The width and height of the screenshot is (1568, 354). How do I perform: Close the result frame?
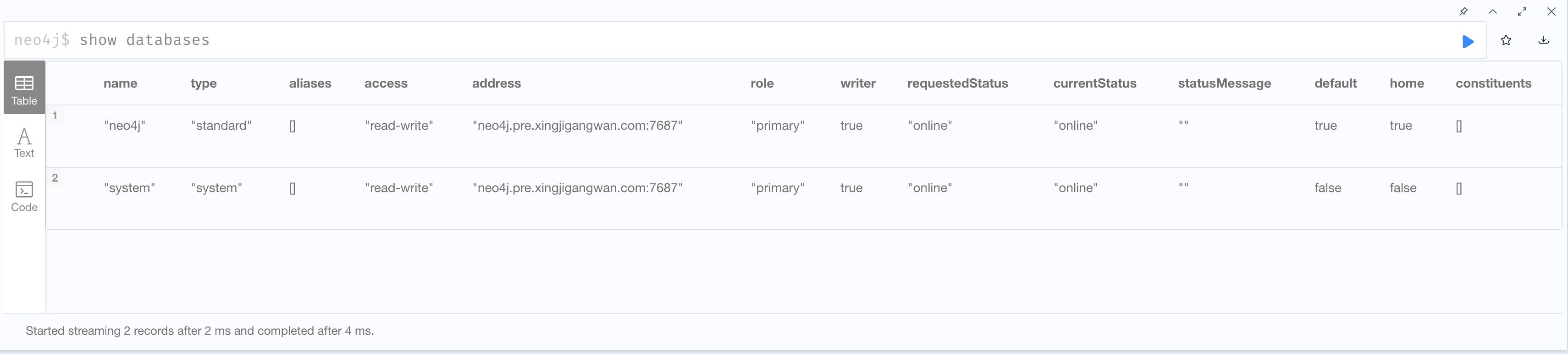tap(1551, 11)
